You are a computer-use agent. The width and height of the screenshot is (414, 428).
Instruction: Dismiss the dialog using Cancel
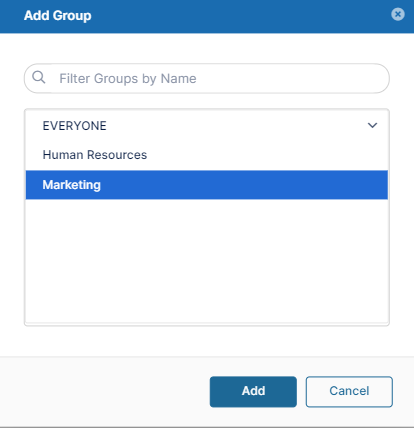pyautogui.click(x=349, y=392)
